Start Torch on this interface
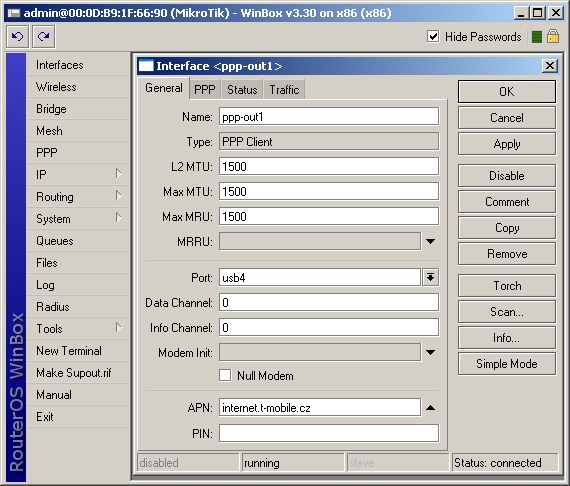The height and width of the screenshot is (486, 570). [x=507, y=286]
